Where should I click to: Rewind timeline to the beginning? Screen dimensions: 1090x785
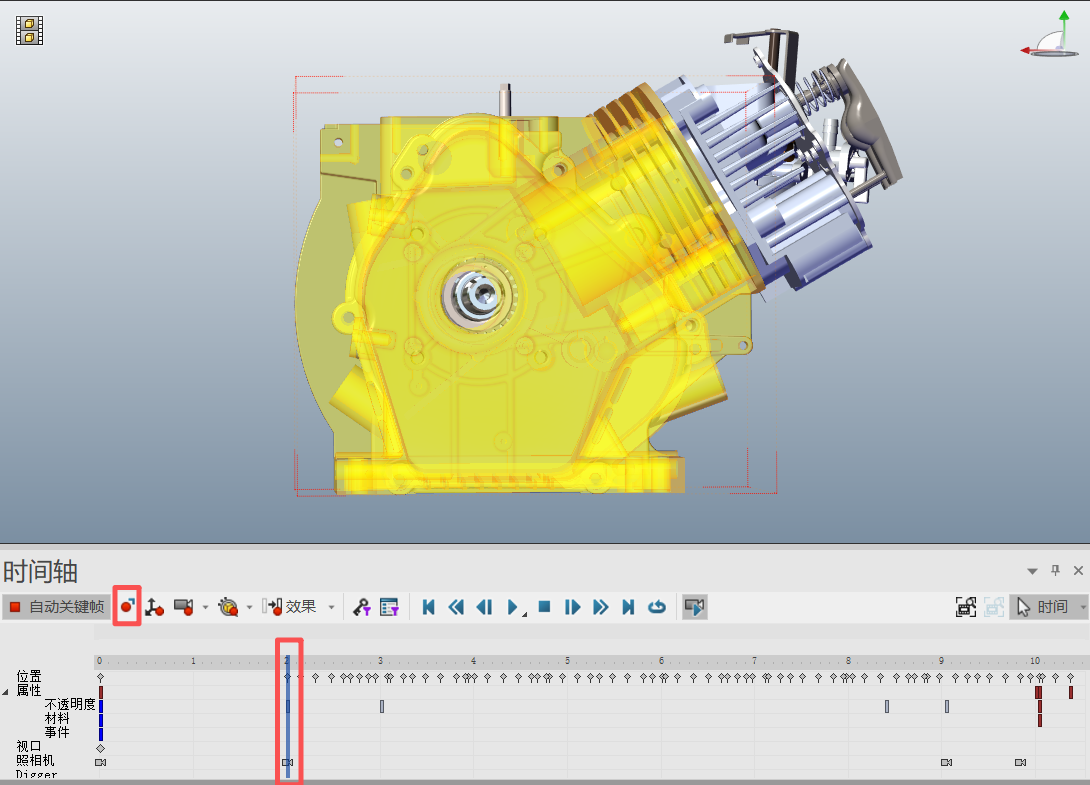point(428,607)
